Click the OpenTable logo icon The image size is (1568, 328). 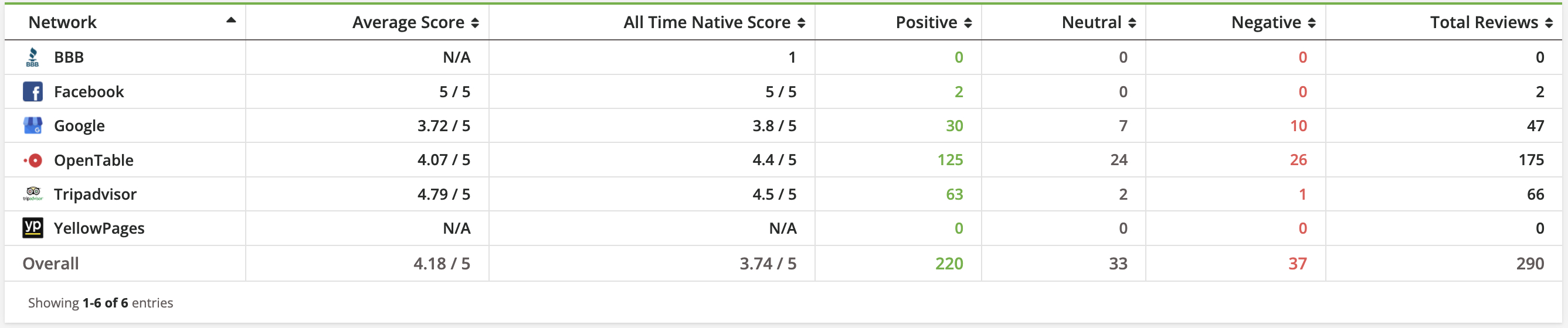click(33, 160)
